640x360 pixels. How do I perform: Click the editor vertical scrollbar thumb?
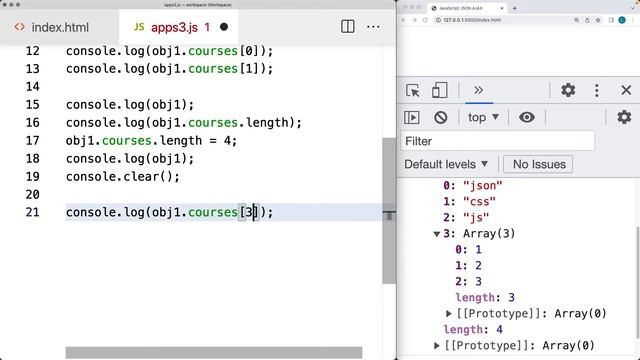click(389, 210)
